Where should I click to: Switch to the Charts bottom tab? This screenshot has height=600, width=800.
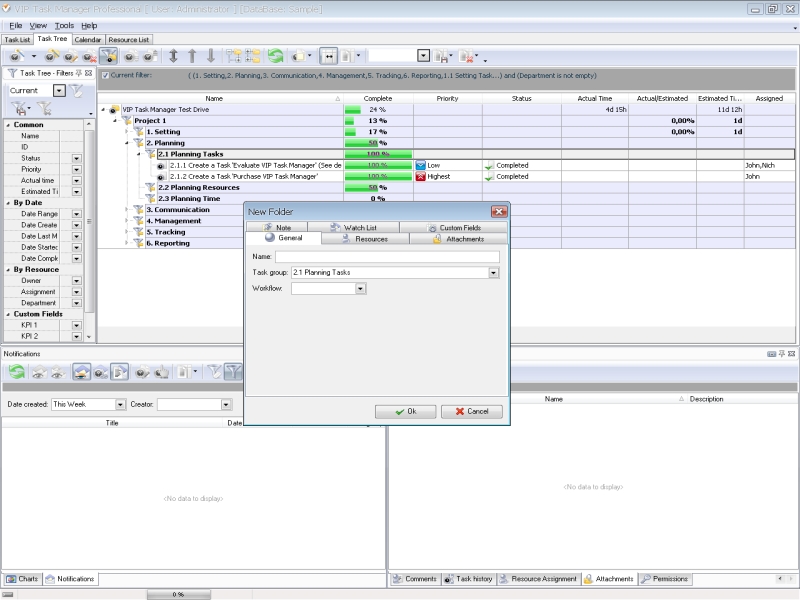tap(22, 579)
